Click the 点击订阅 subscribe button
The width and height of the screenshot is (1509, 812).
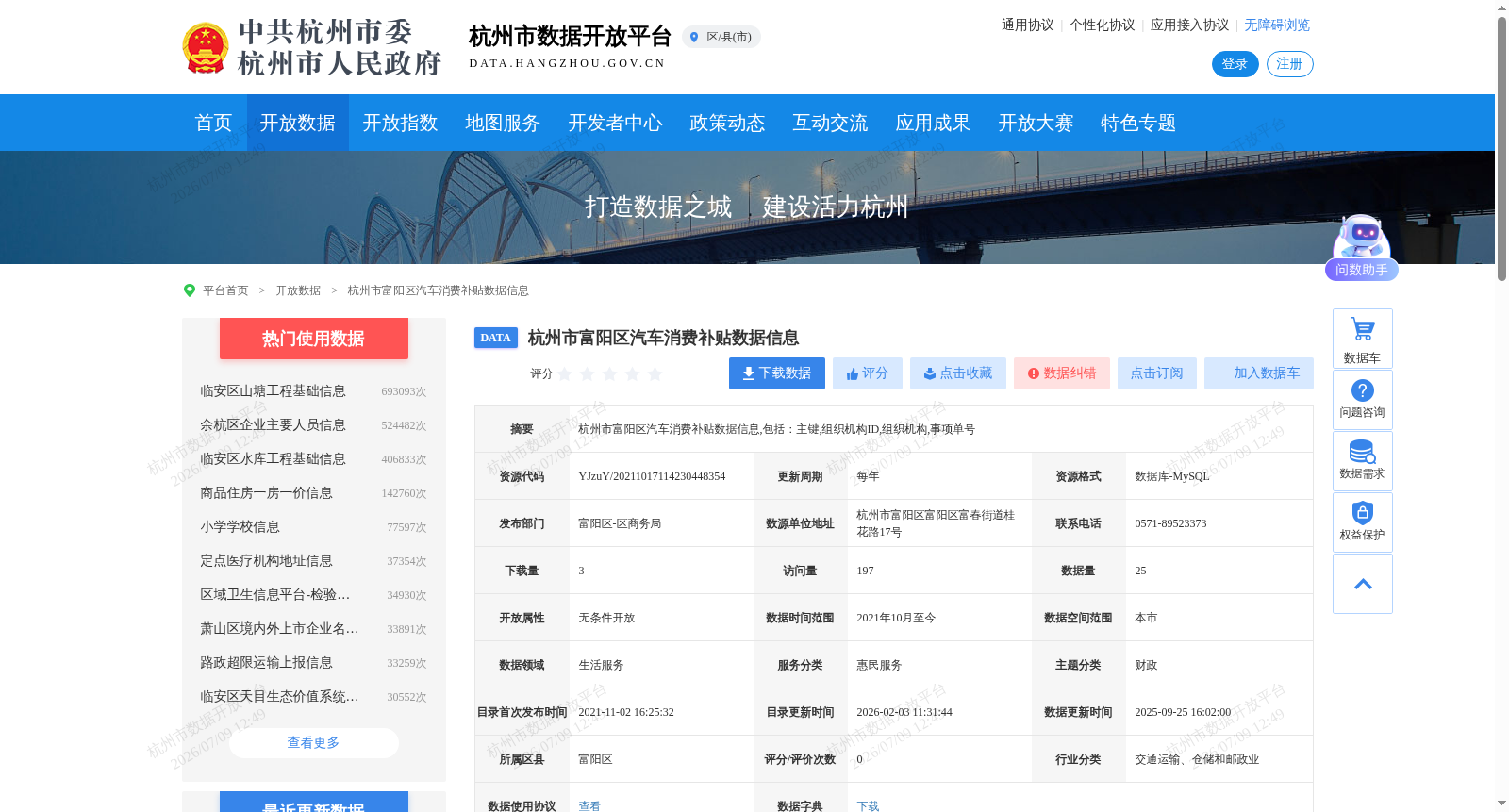[1157, 373]
